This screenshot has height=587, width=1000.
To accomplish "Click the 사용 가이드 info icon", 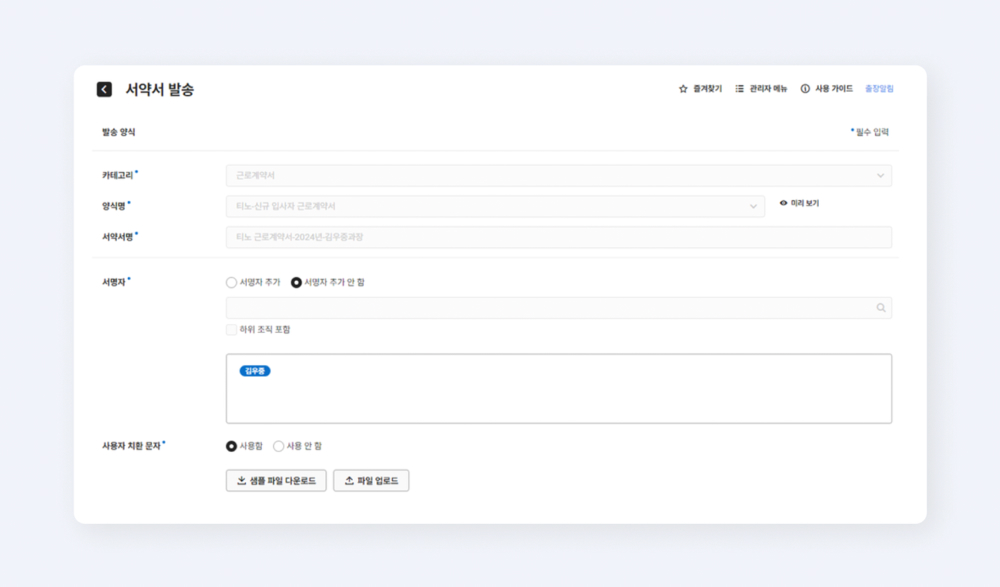I will coord(805,89).
